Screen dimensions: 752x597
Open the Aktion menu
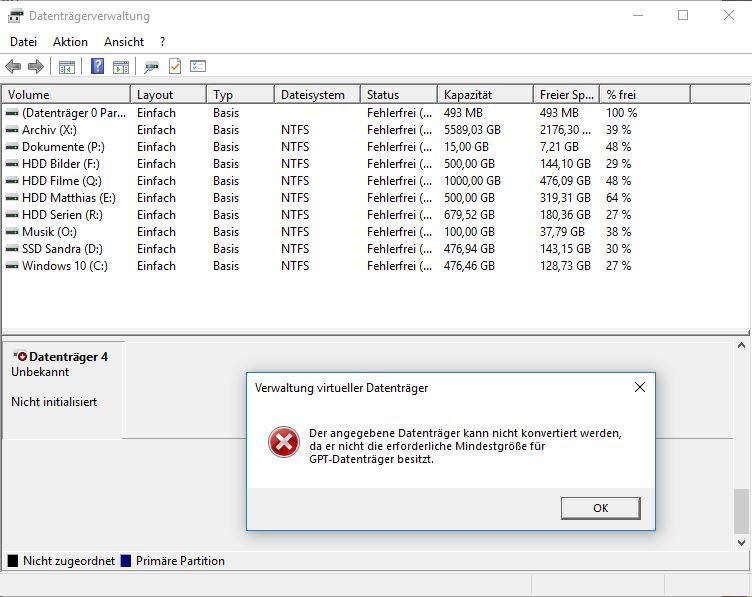[x=70, y=42]
